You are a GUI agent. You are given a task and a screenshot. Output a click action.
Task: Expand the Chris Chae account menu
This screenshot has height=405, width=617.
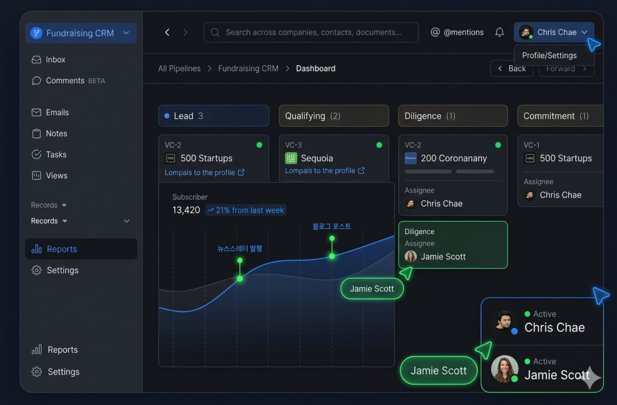(553, 32)
